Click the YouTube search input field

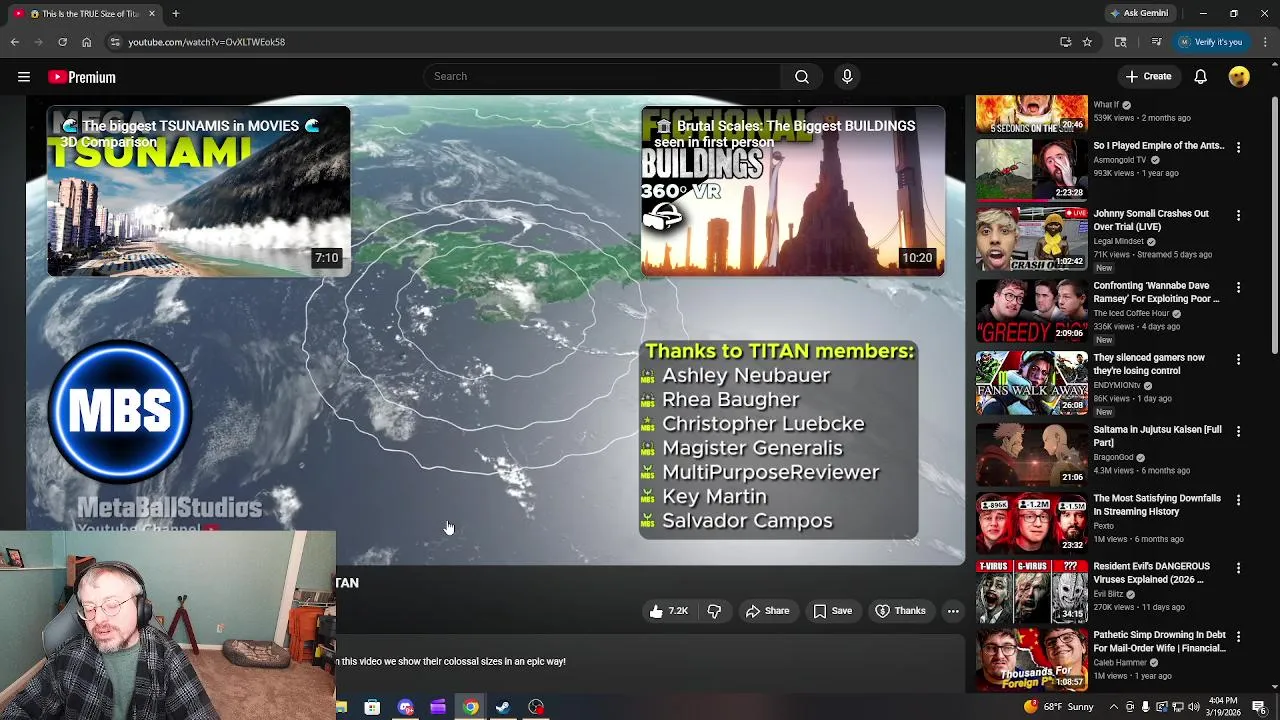(x=603, y=77)
